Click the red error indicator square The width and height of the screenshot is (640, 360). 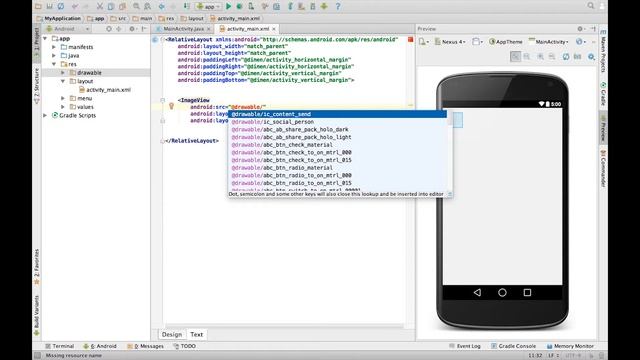point(411,39)
